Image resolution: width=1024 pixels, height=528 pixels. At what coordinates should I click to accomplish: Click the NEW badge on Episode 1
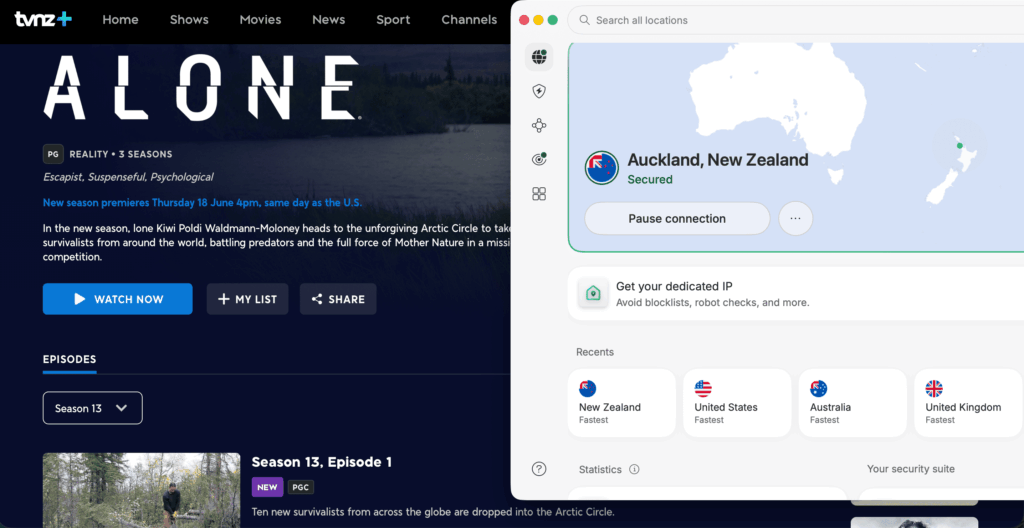pos(267,487)
